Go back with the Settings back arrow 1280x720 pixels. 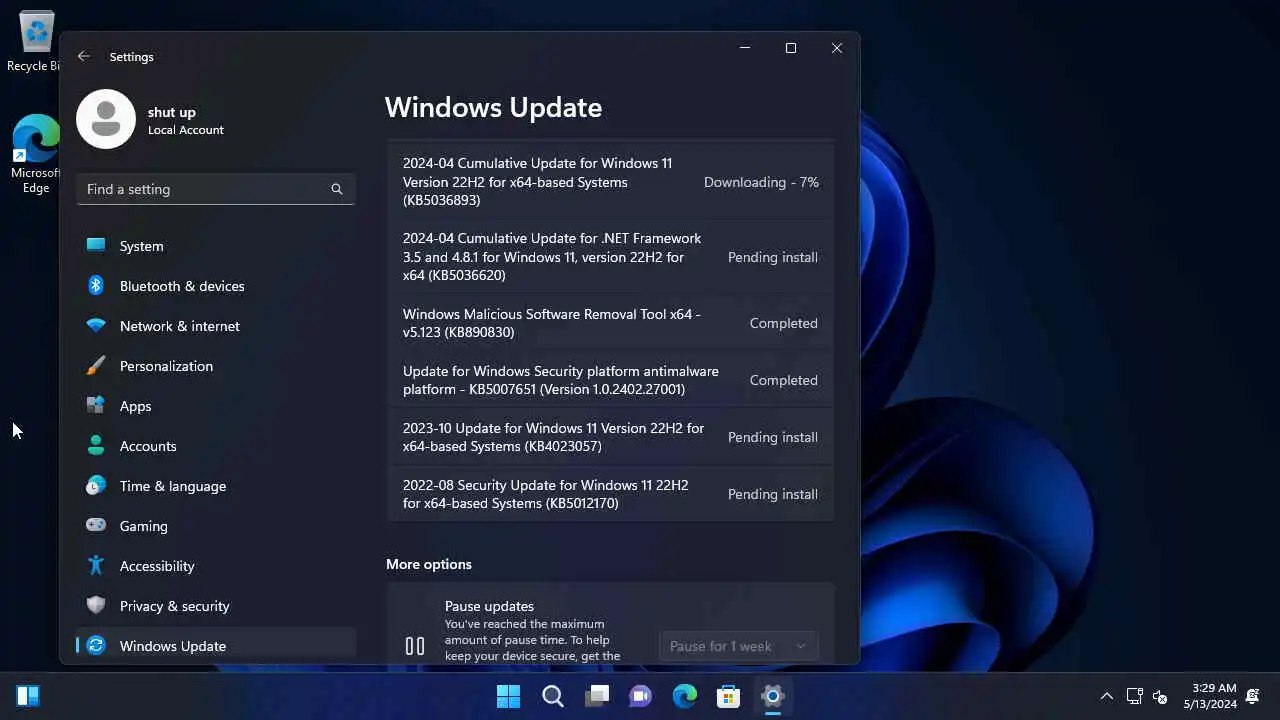(84, 57)
